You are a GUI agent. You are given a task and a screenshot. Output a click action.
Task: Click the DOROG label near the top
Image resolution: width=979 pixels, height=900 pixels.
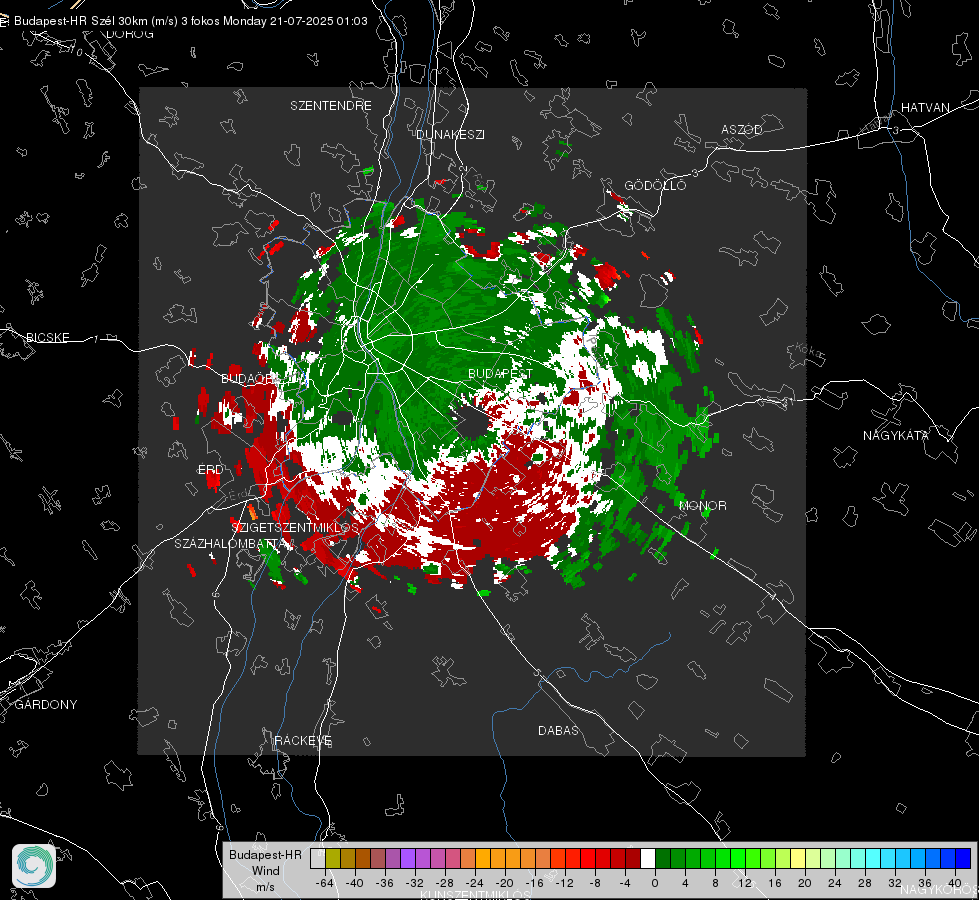point(130,34)
